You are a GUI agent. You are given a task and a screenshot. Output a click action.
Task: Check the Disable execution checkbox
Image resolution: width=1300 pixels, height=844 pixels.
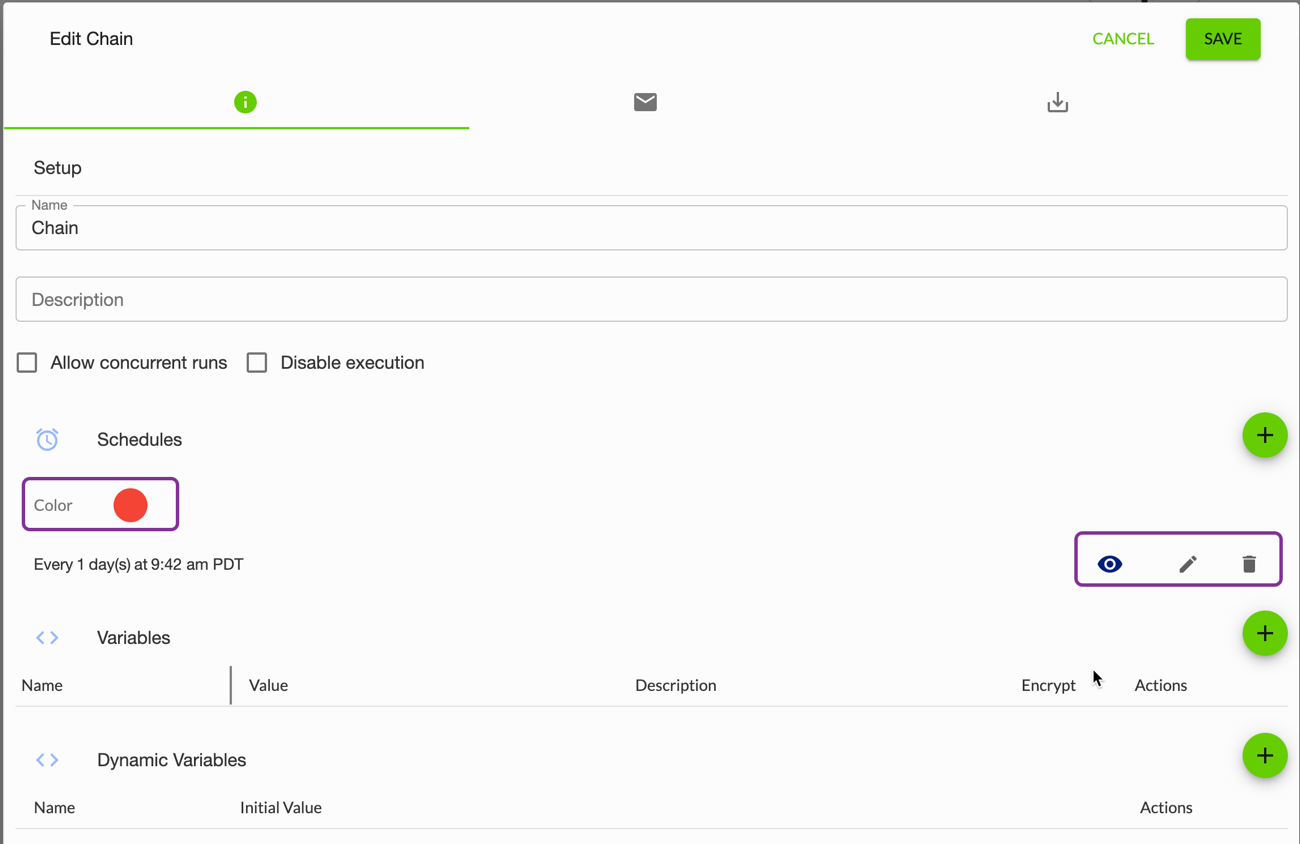tap(257, 362)
